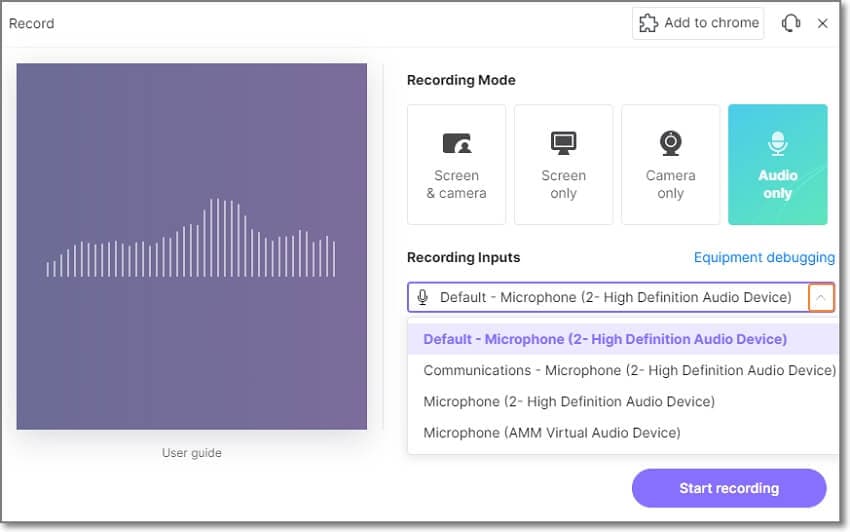Click the Recording Inputs heading
This screenshot has height=532, width=850.
[463, 258]
